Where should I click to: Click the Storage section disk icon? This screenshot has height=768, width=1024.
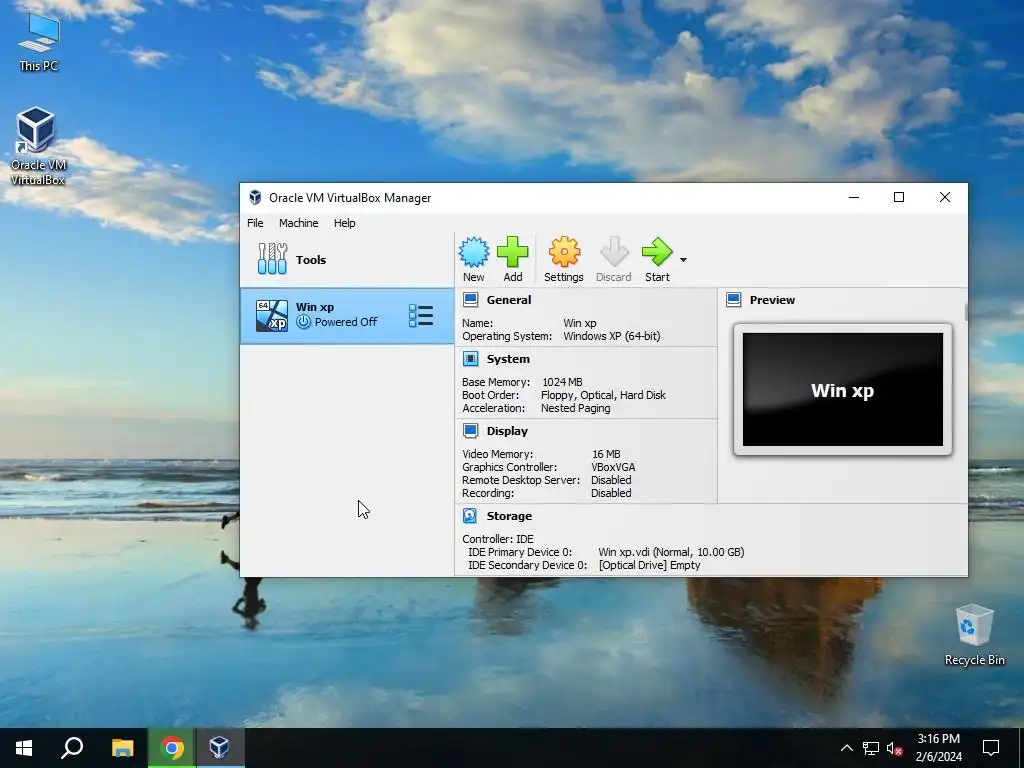coord(470,516)
